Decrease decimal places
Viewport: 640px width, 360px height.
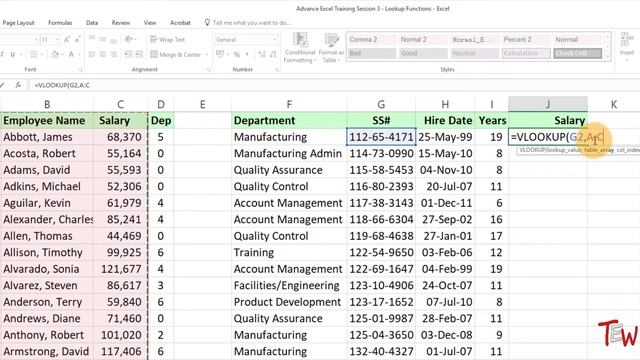[x=273, y=54]
